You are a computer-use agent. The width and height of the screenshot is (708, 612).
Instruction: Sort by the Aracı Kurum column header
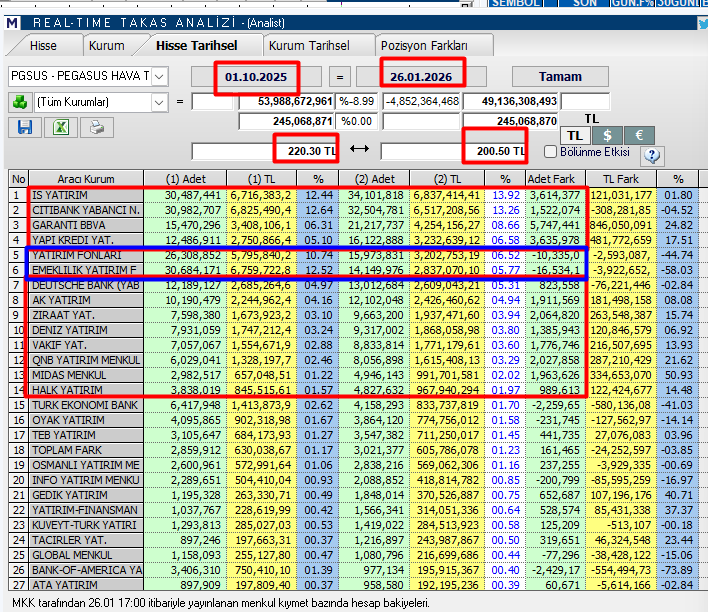pos(86,179)
